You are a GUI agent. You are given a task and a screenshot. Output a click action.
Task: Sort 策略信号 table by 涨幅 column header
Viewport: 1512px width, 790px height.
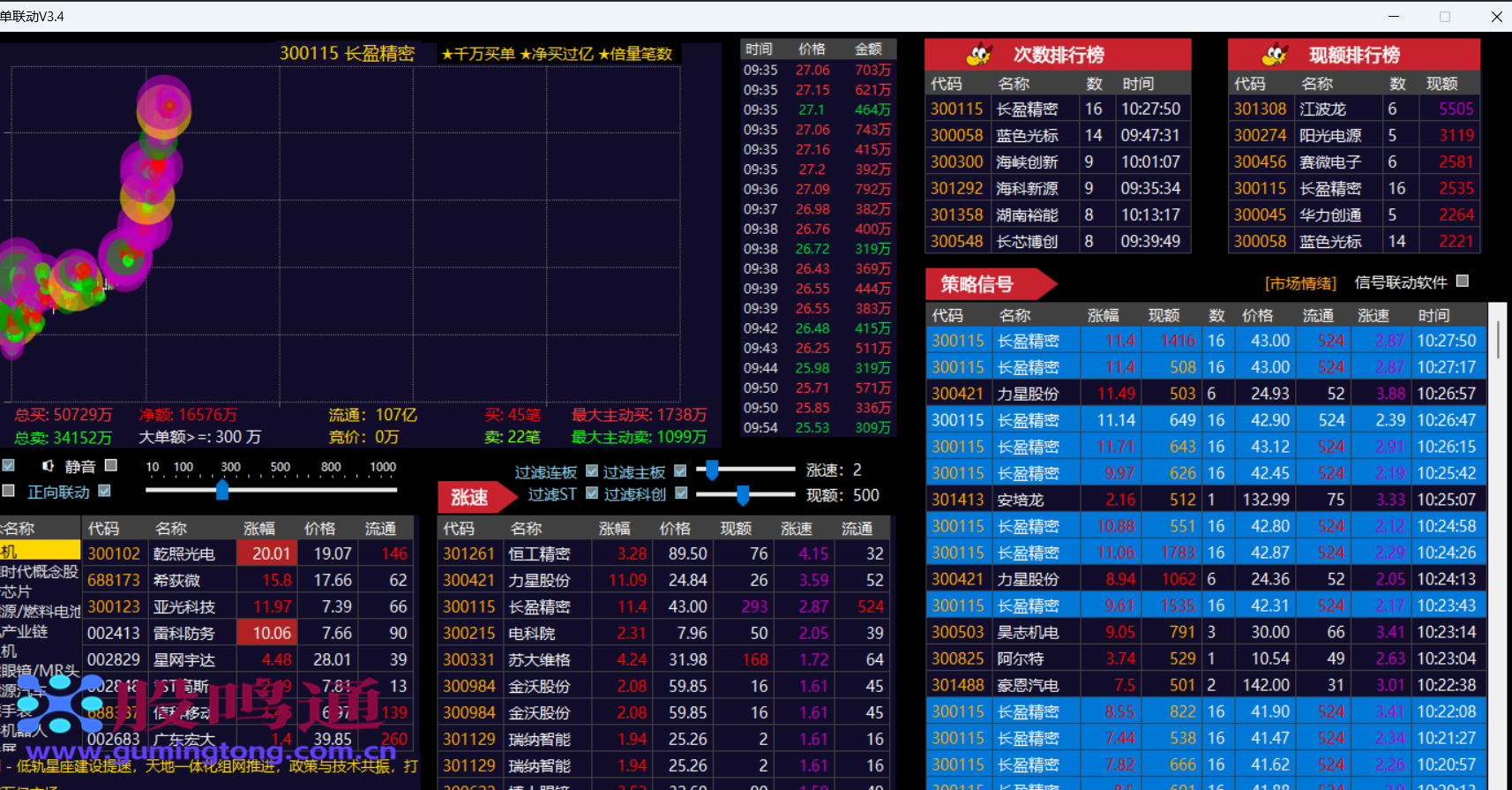(1103, 316)
